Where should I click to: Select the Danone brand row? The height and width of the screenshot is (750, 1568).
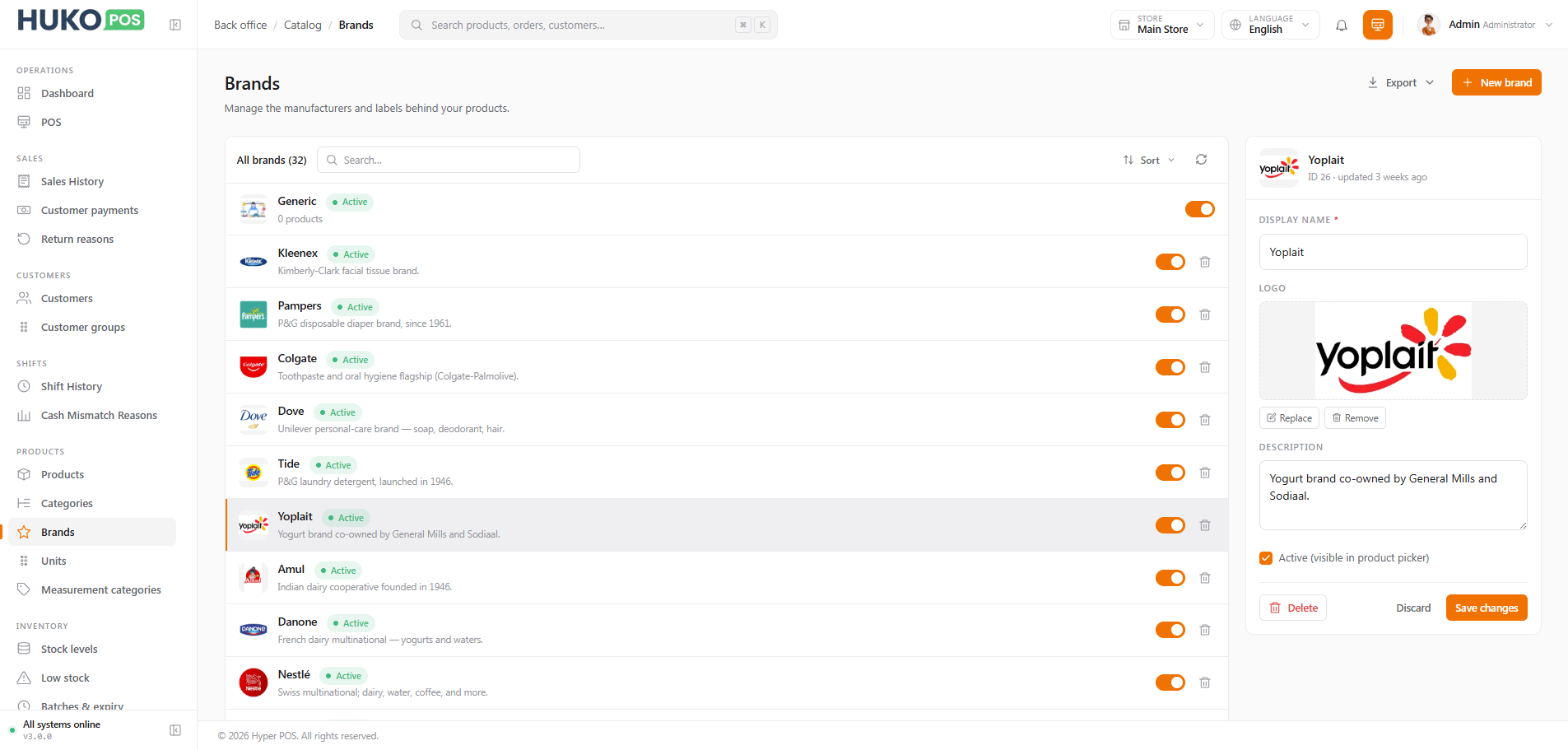tap(727, 630)
